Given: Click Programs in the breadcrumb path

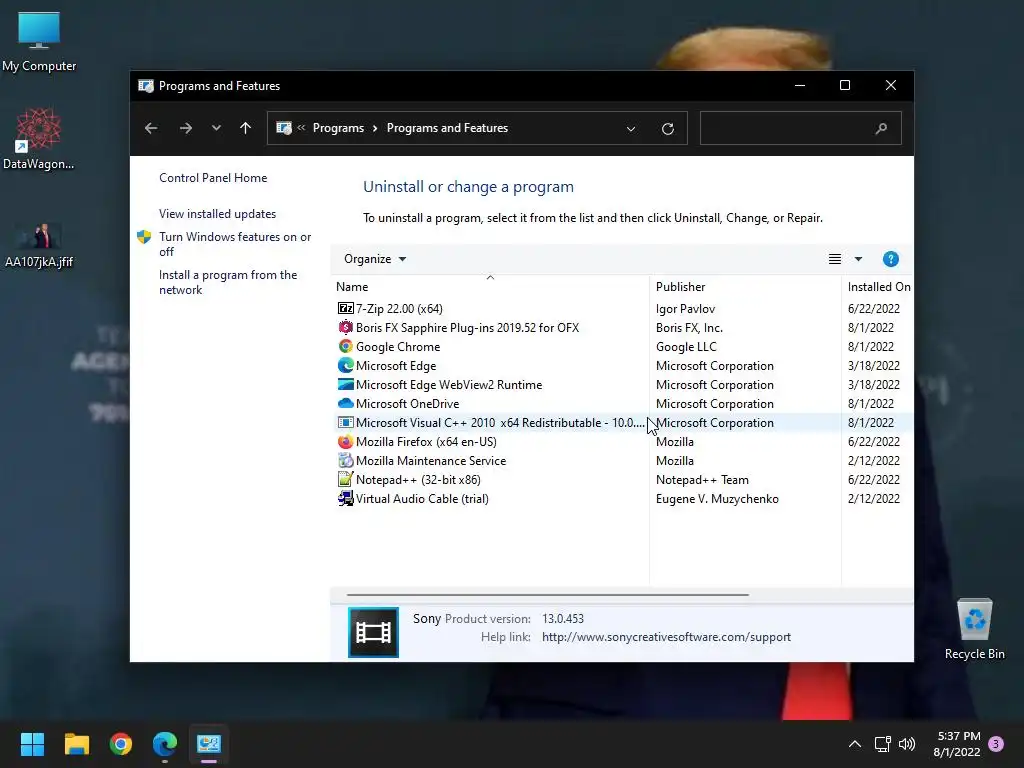Looking at the screenshot, I should (338, 128).
